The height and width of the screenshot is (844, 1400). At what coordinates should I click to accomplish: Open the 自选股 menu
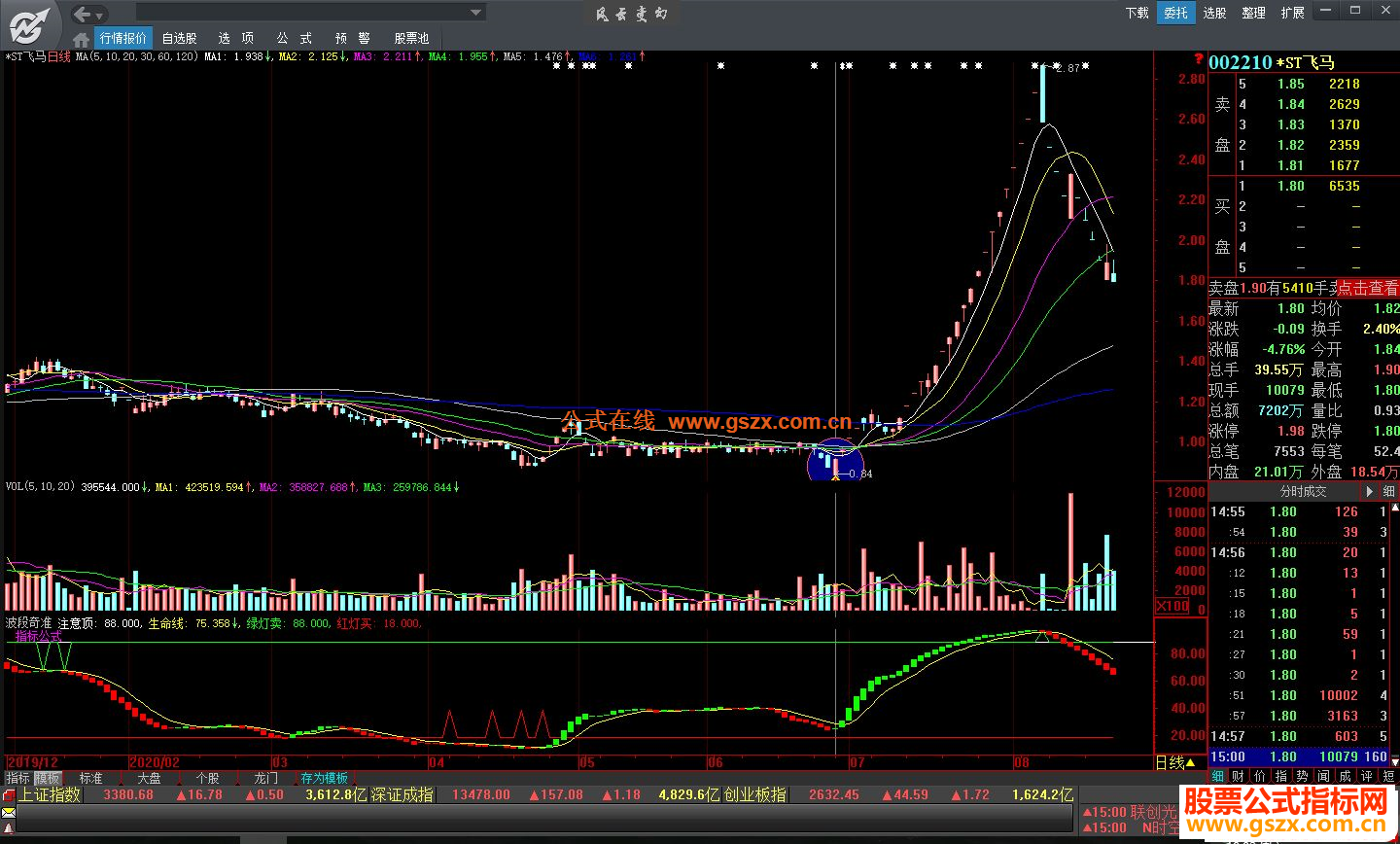(179, 38)
